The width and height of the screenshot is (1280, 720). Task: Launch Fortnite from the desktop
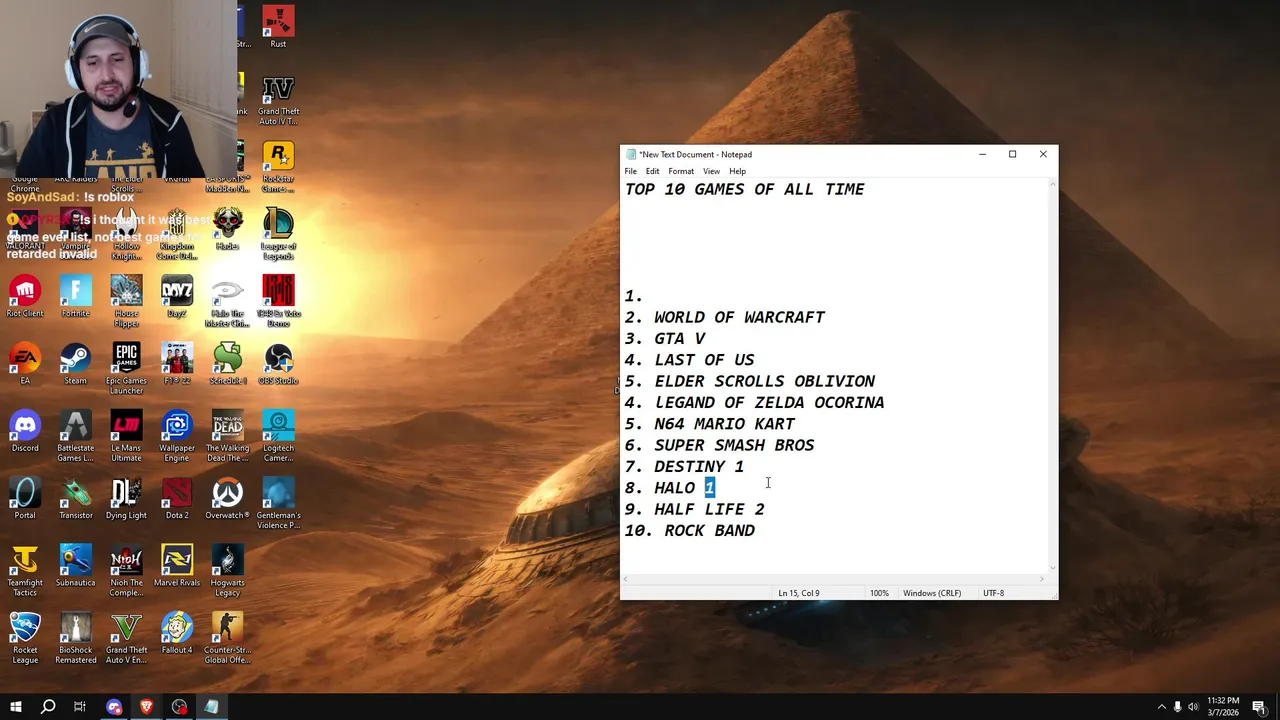click(75, 297)
